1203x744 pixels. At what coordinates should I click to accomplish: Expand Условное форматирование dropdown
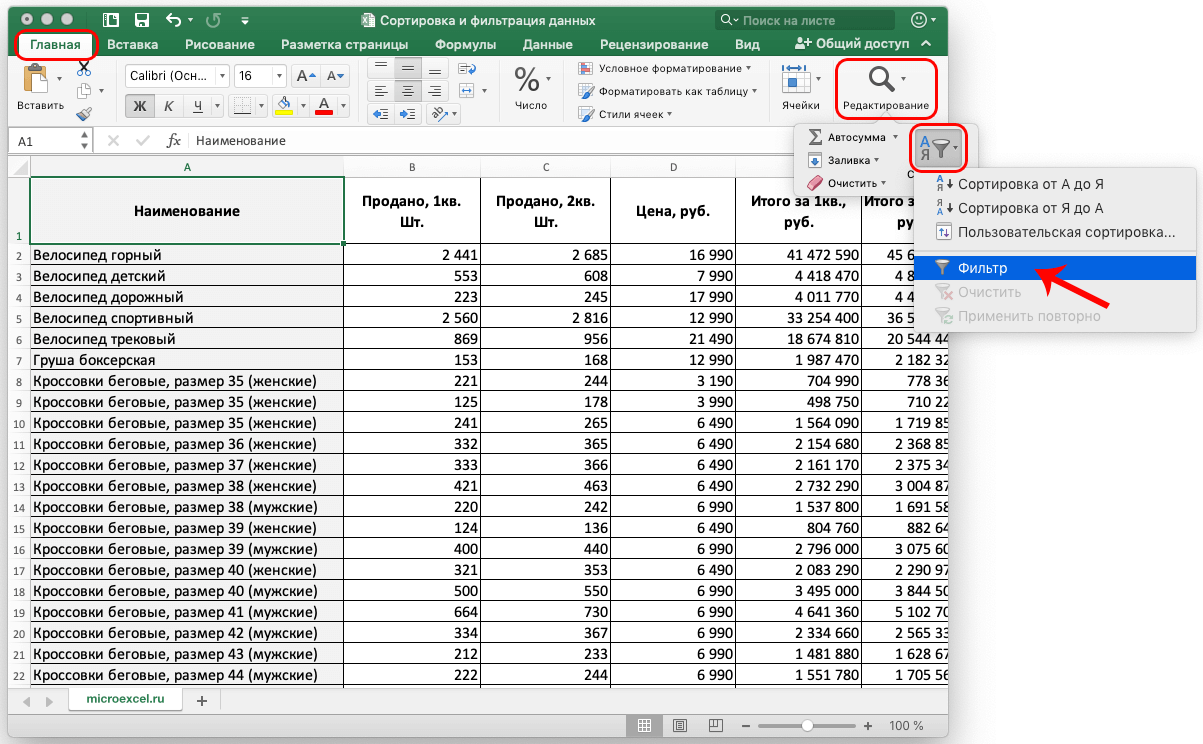(749, 68)
